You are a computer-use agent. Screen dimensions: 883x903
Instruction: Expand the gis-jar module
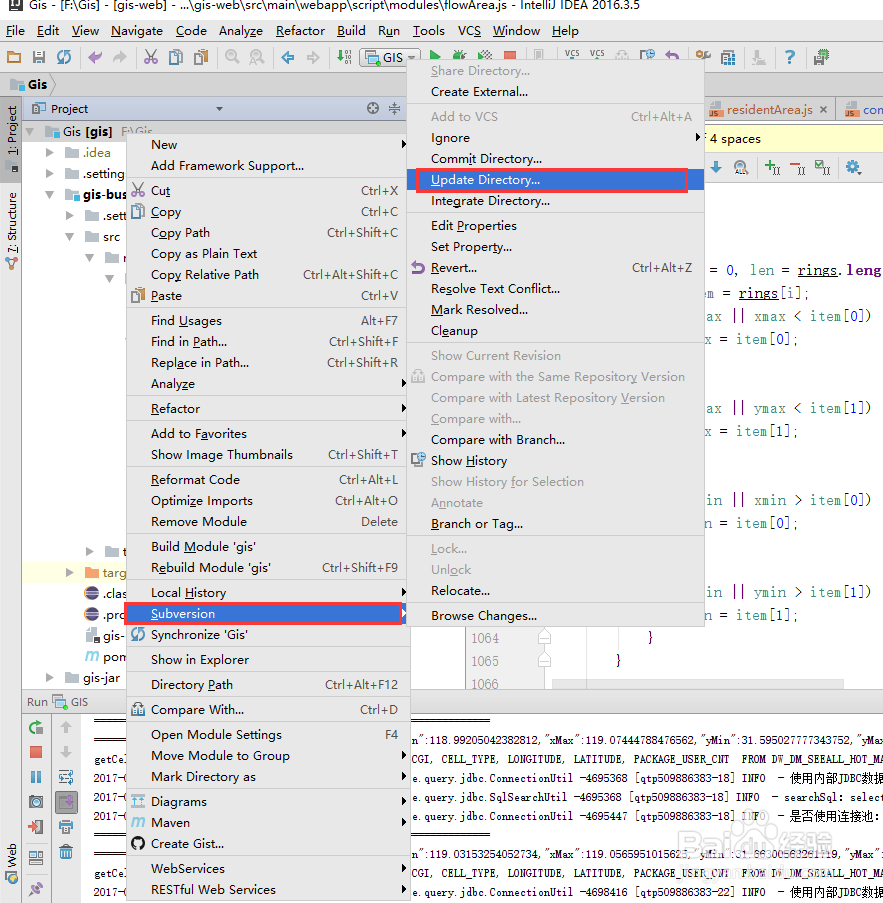pos(50,677)
